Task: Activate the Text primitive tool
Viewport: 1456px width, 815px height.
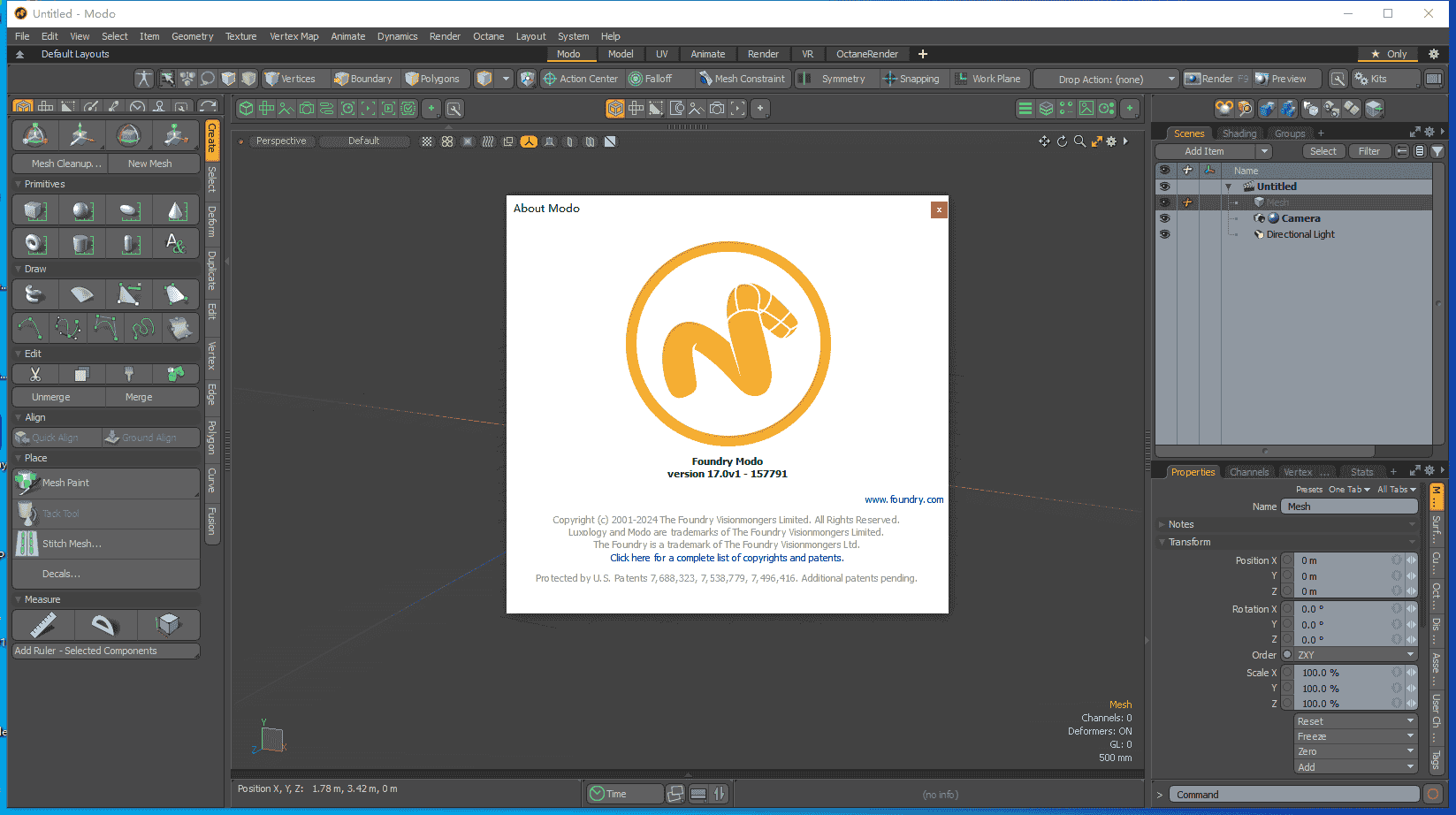Action: tap(175, 243)
